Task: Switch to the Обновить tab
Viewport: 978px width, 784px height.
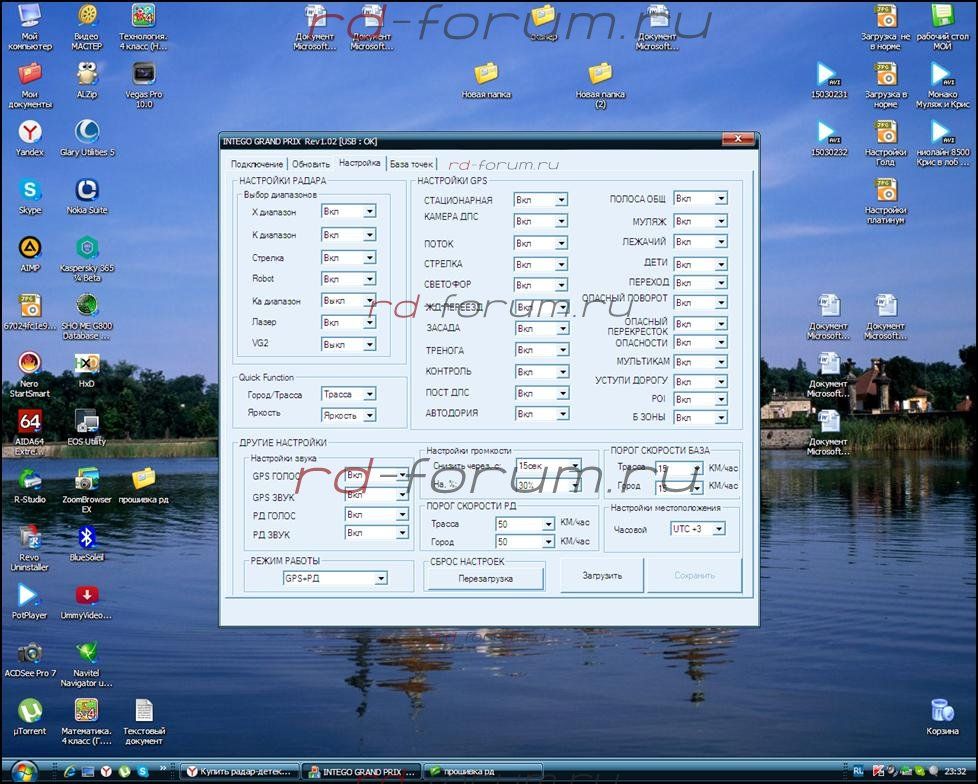Action: coord(311,163)
